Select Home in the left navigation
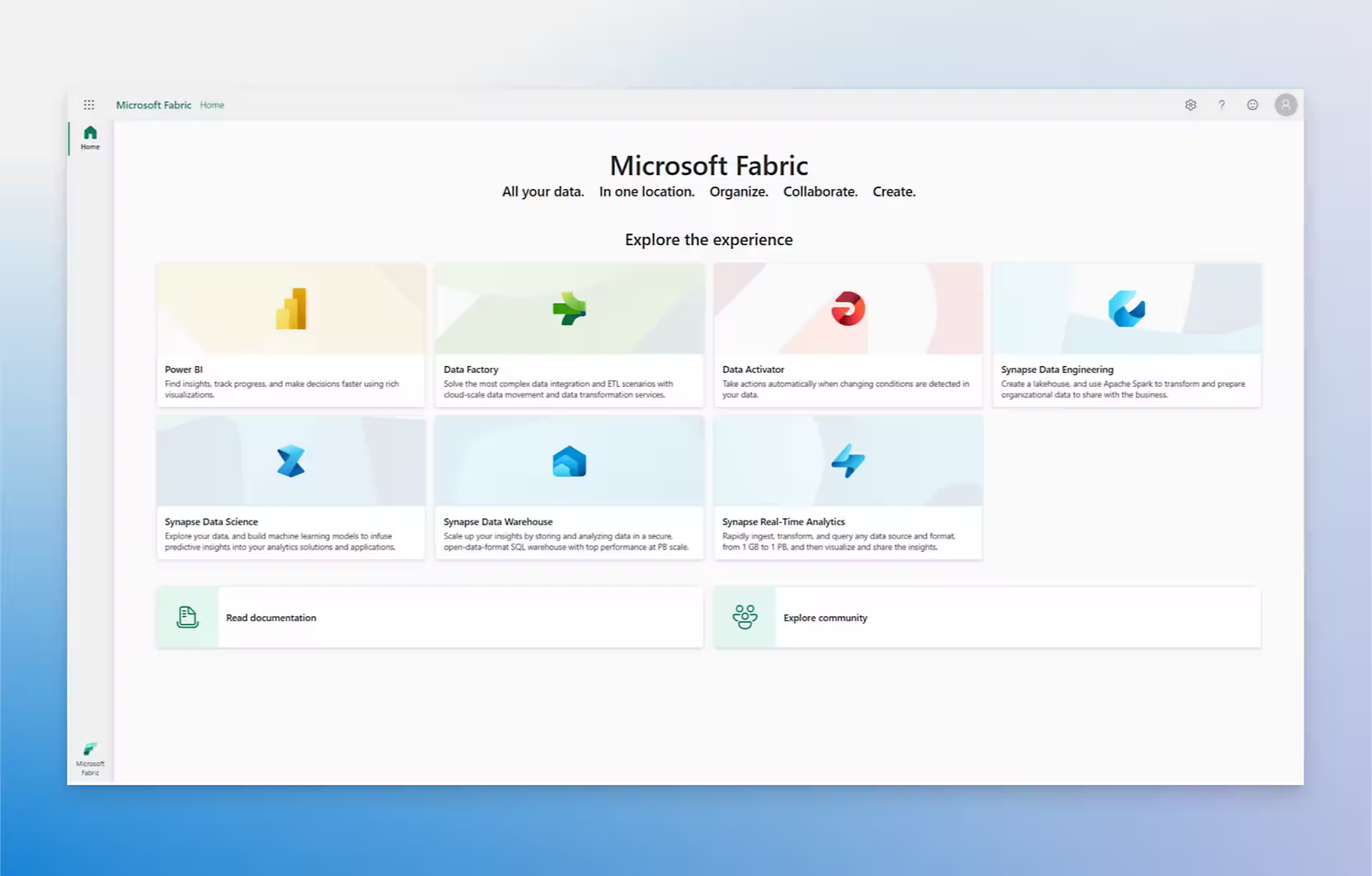 90,136
